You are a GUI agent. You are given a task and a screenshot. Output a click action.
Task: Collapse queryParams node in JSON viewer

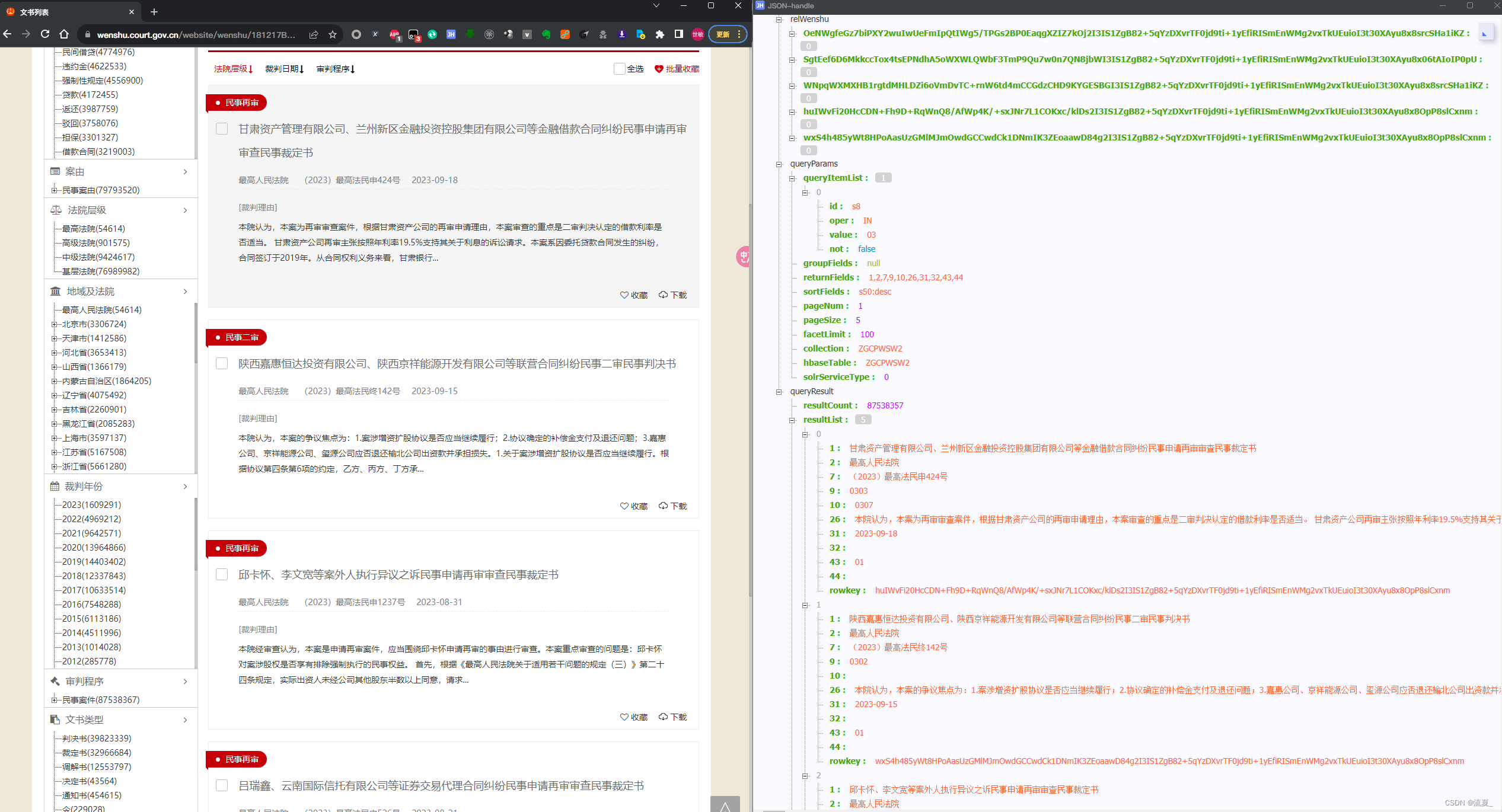tap(779, 164)
